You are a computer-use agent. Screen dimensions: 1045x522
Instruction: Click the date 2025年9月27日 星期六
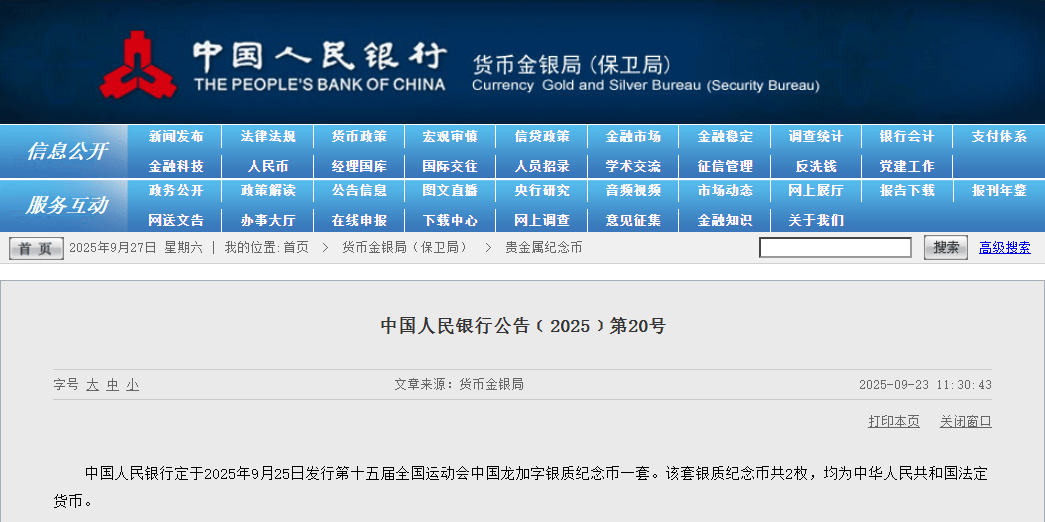tap(136, 248)
